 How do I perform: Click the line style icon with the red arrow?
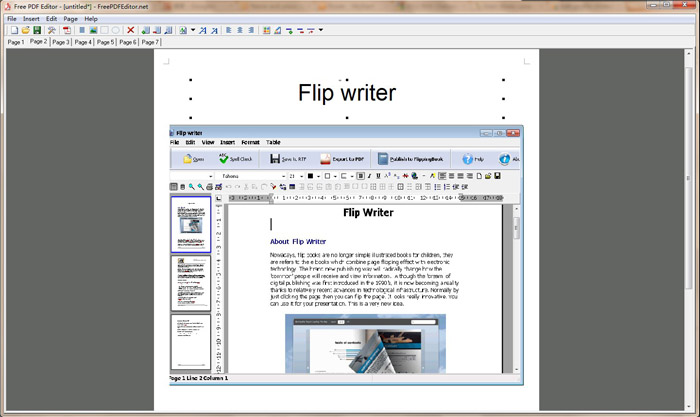311,30
